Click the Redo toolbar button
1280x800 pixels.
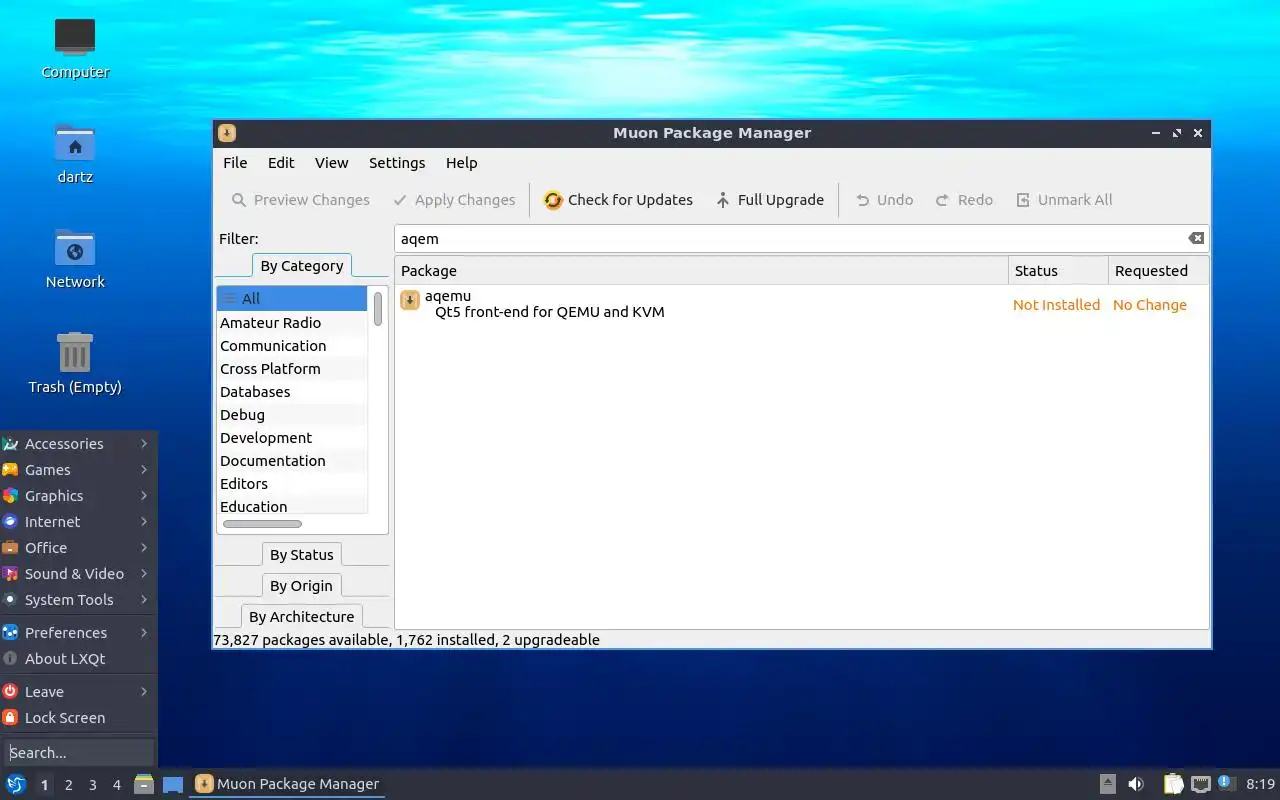[x=964, y=200]
